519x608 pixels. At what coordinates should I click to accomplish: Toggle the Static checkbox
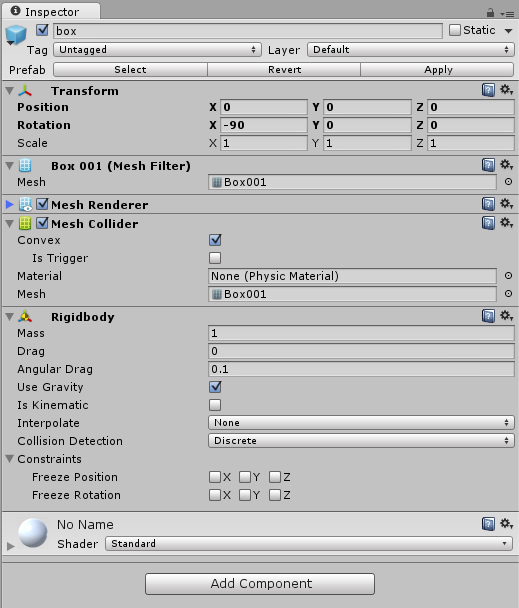(455, 30)
